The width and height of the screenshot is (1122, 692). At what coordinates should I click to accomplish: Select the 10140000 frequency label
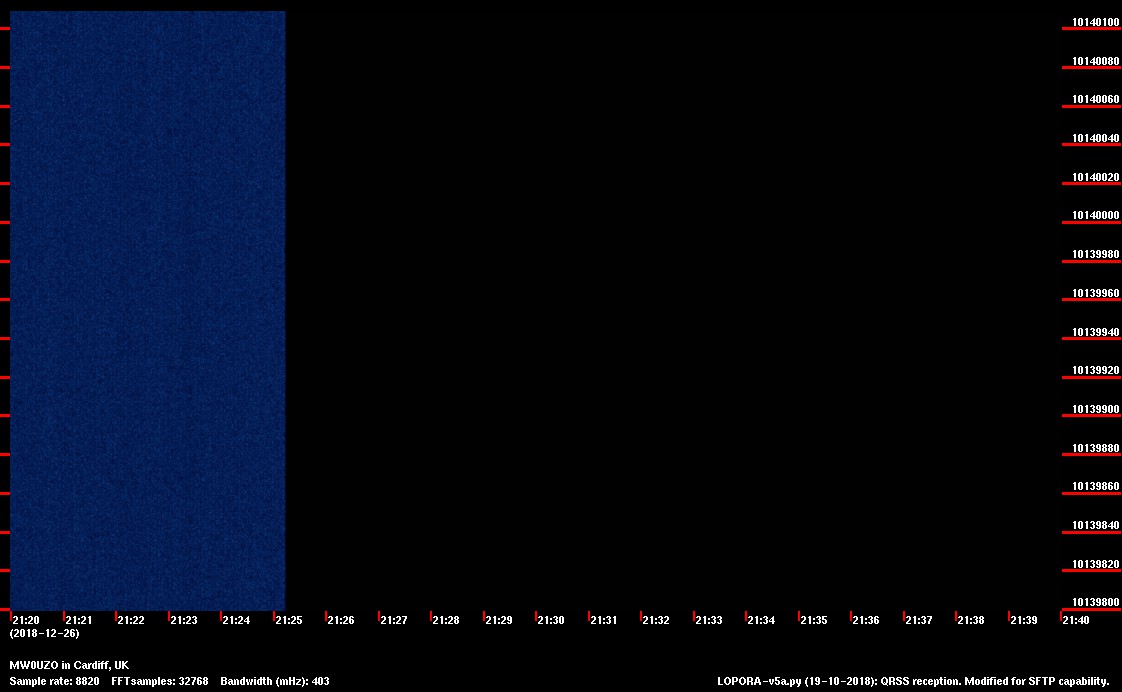click(x=1095, y=215)
